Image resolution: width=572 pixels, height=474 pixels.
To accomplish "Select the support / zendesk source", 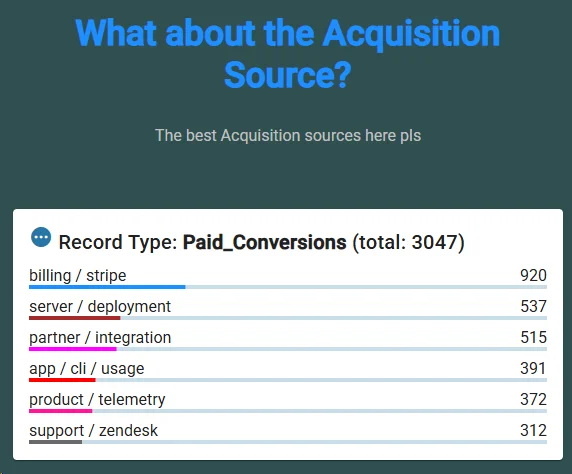I will (x=93, y=431).
